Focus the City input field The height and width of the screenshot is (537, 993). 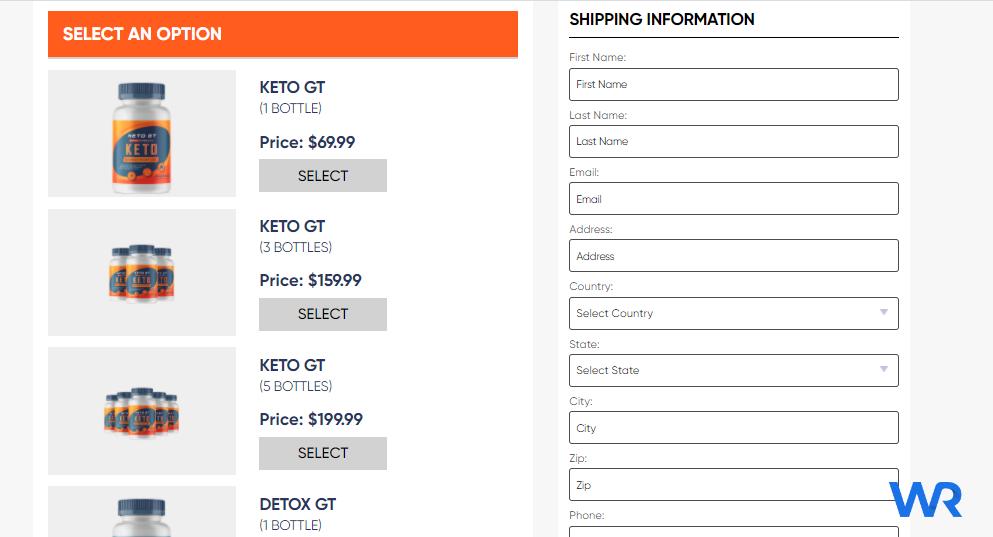[x=733, y=427]
